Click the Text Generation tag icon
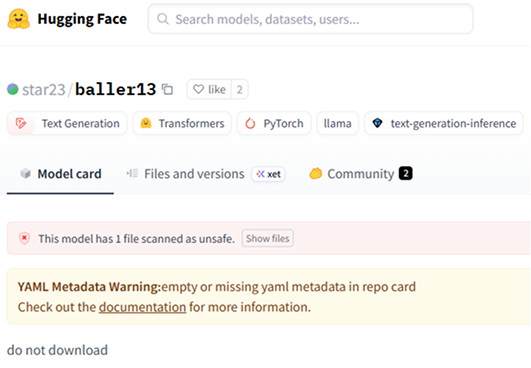531x368 pixels. 21,124
